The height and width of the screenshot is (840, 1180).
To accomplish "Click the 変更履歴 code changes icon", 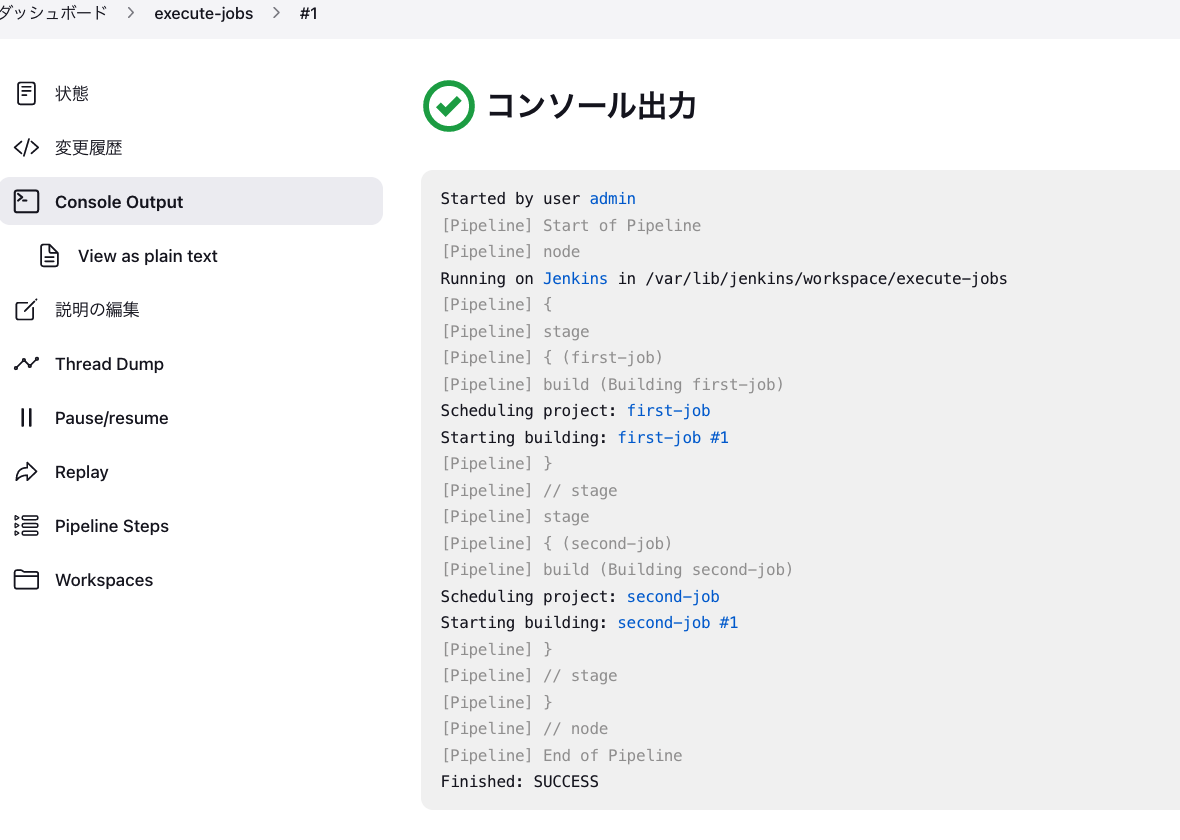I will (x=27, y=147).
